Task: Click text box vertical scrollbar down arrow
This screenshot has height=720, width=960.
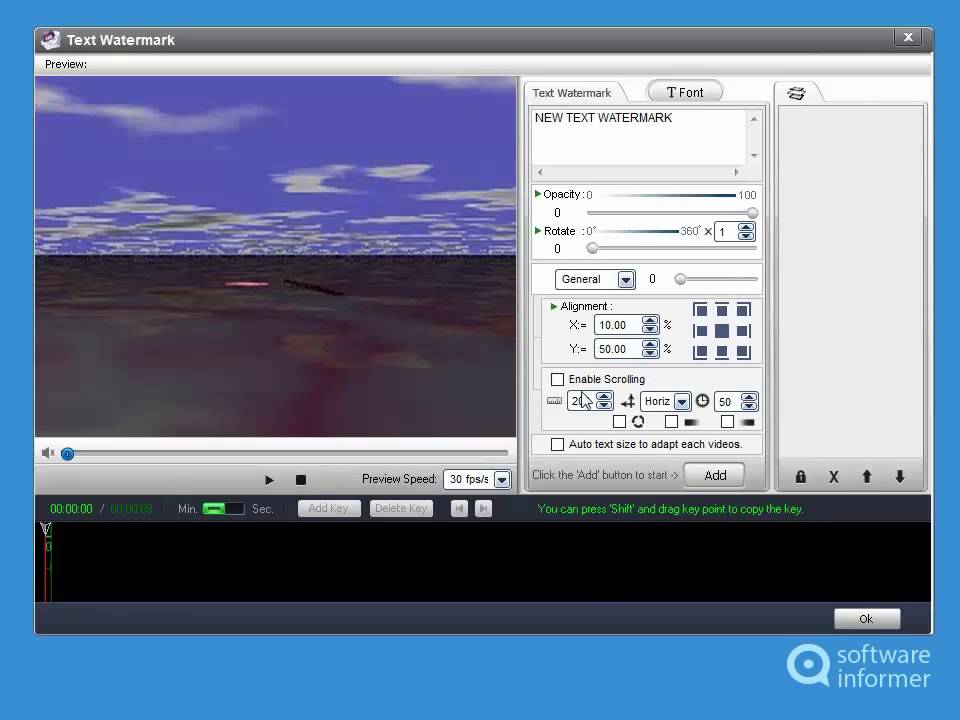Action: [x=754, y=156]
